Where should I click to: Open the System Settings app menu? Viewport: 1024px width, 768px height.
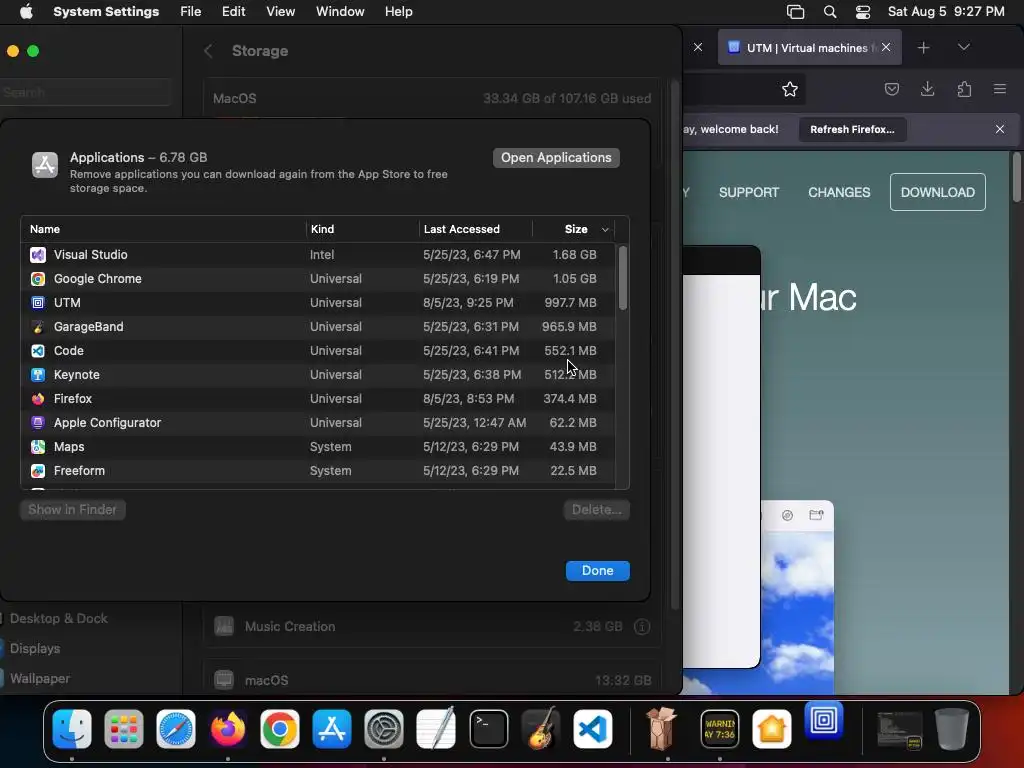point(106,12)
